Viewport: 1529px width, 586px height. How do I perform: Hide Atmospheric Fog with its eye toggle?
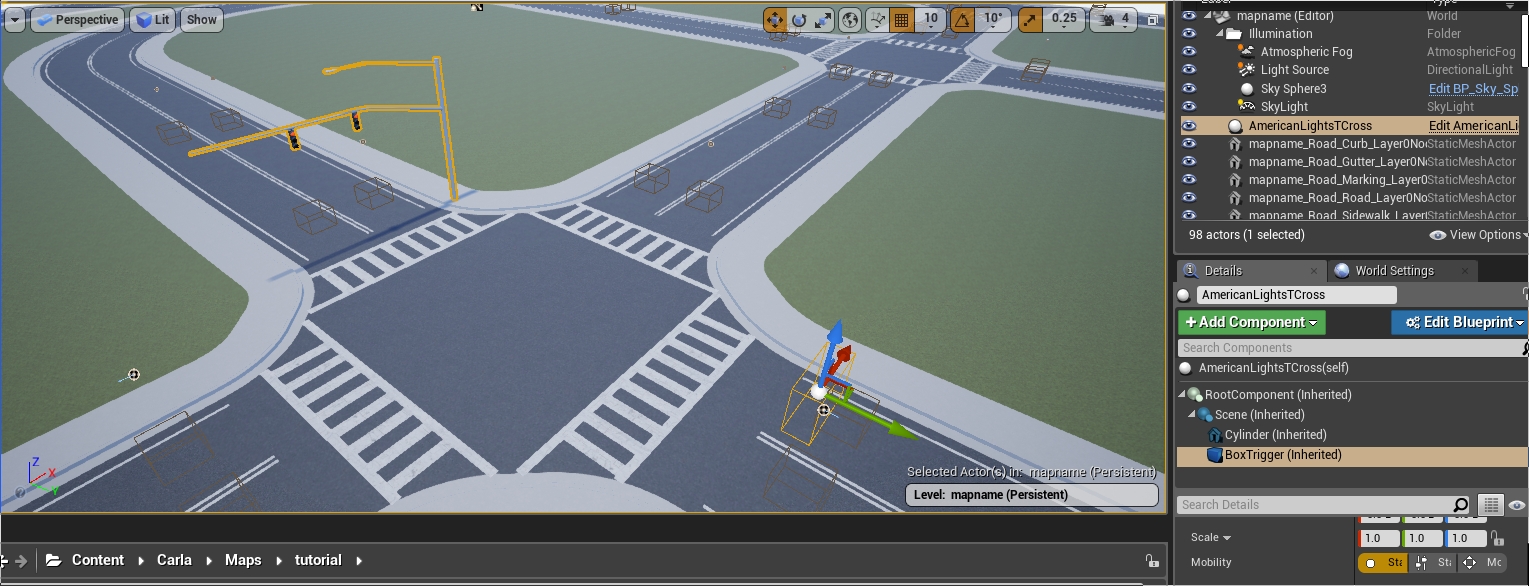coord(1189,51)
